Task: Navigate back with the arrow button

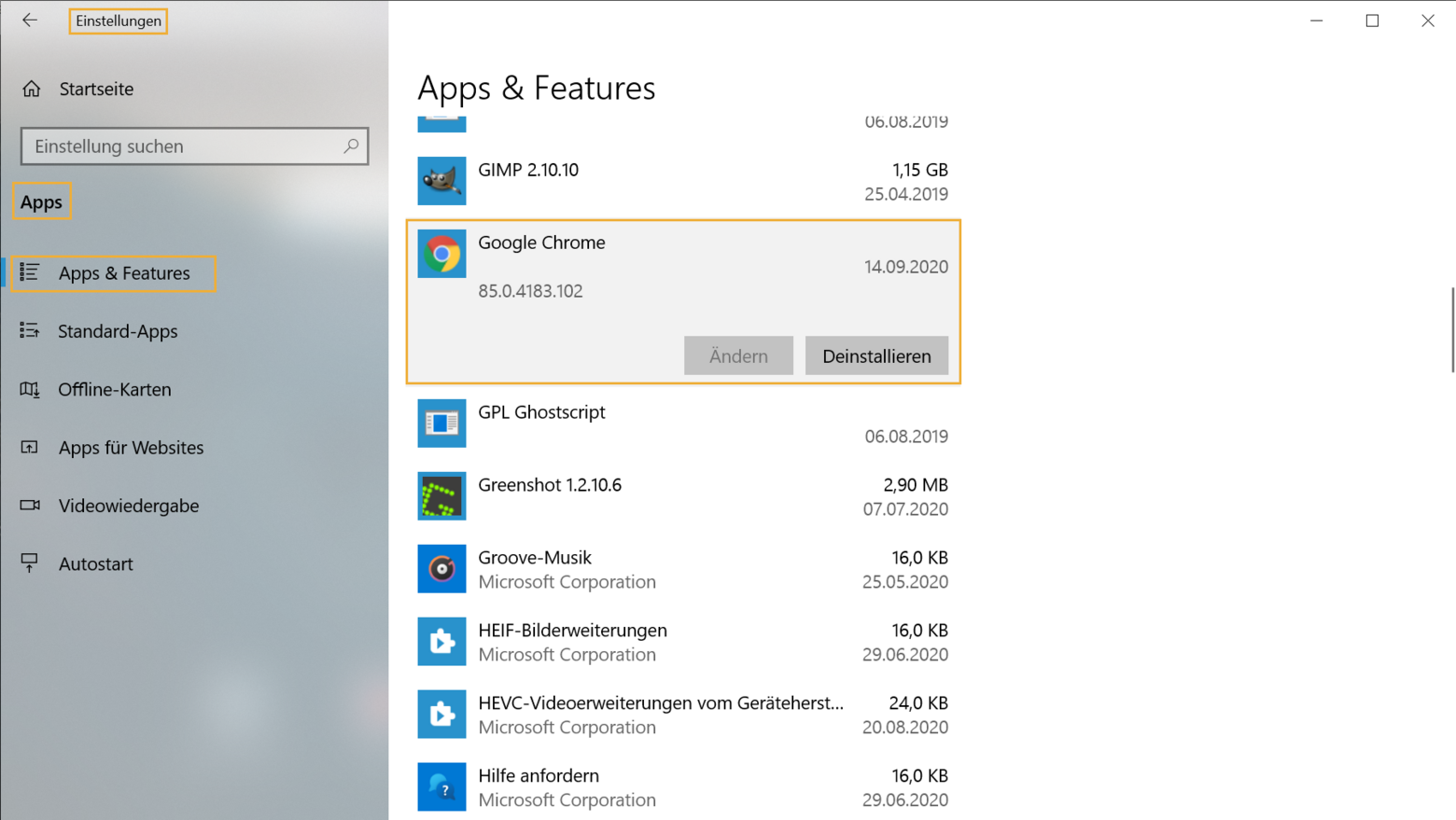Action: [30, 20]
